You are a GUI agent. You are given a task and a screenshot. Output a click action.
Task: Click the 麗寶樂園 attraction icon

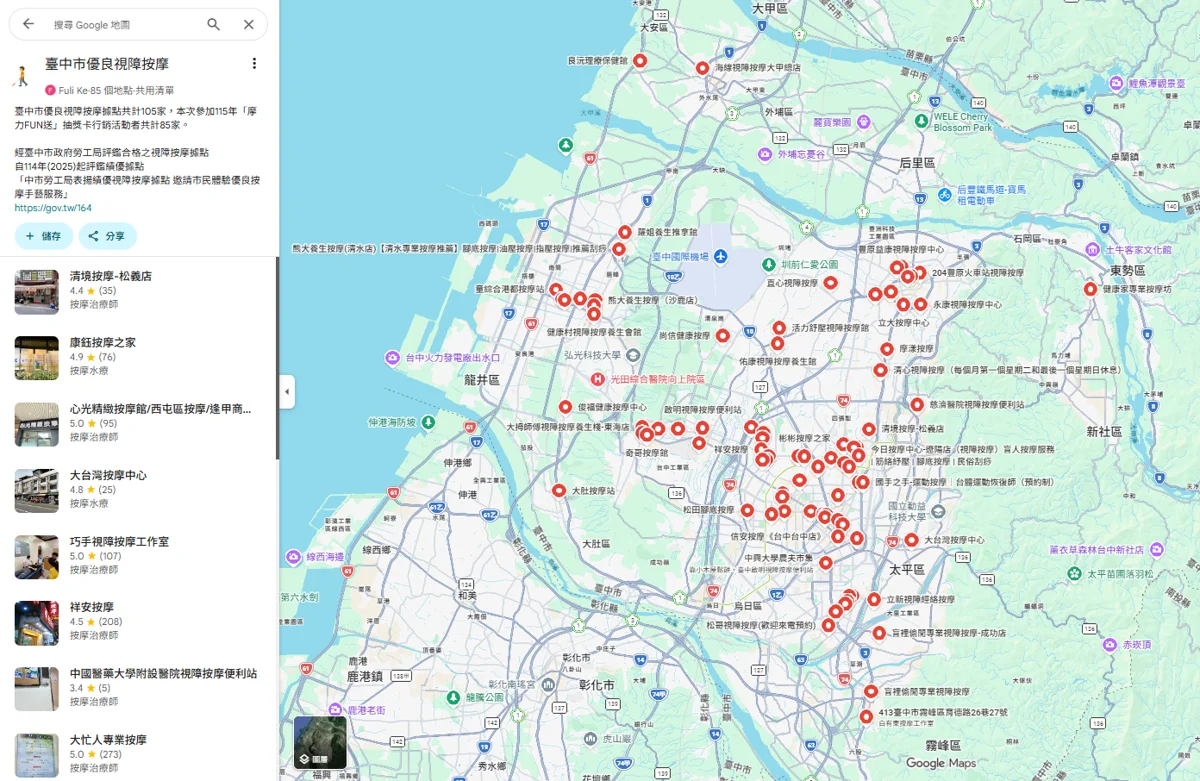tap(863, 122)
